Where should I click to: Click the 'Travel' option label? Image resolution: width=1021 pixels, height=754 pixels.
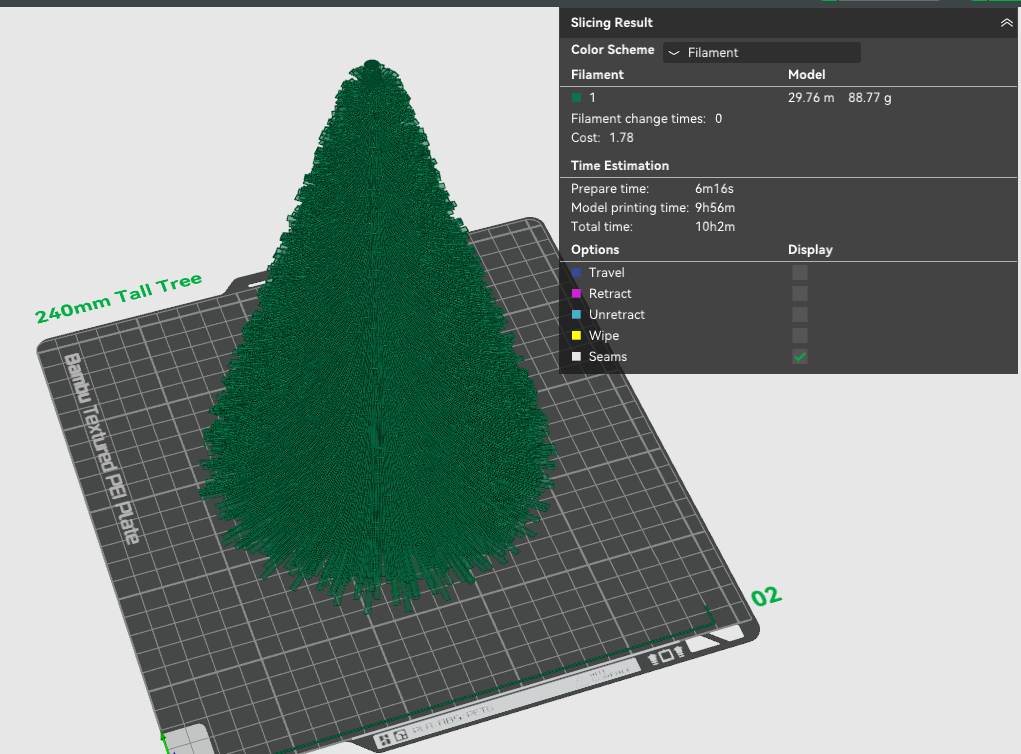[x=606, y=273]
